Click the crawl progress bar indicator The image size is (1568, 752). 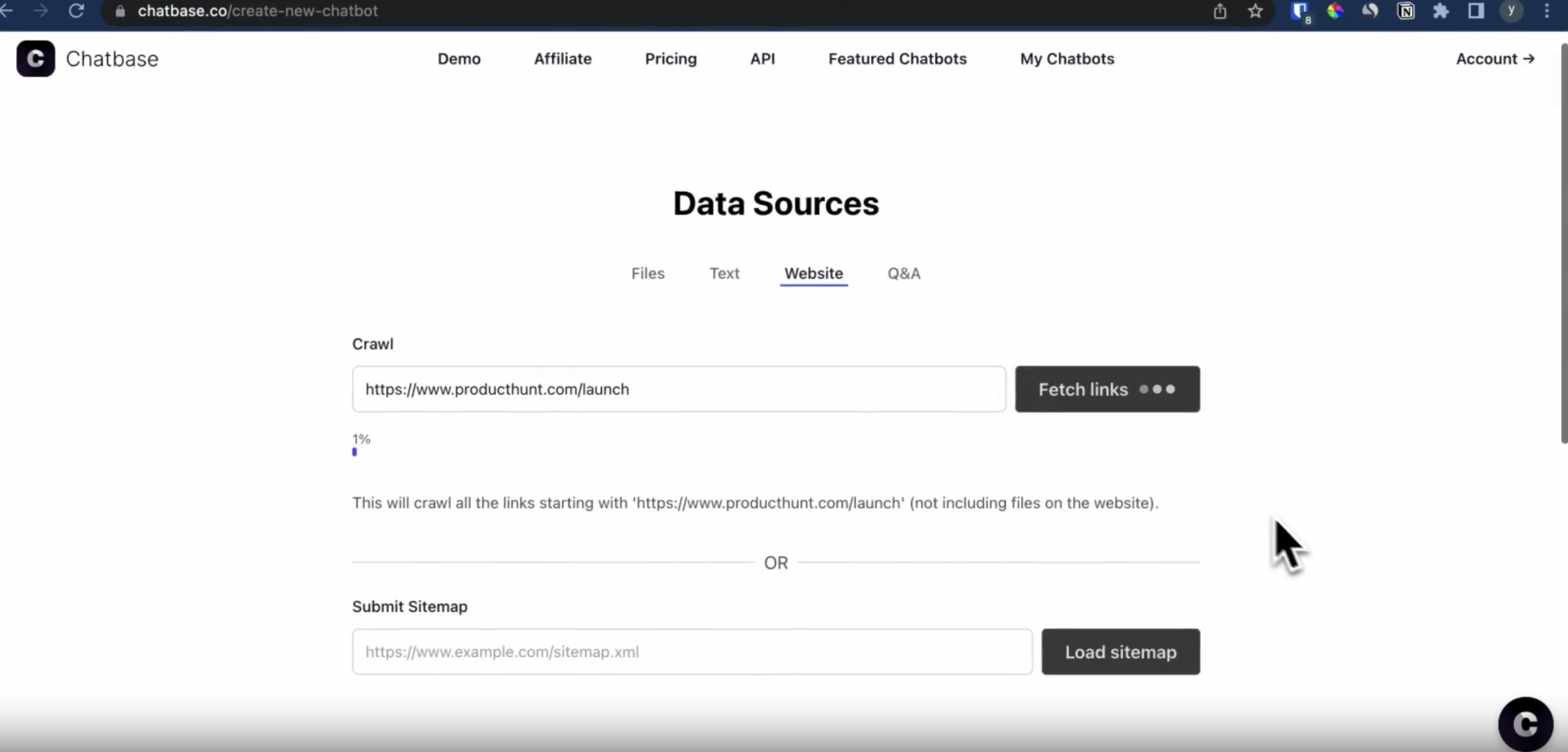click(355, 452)
